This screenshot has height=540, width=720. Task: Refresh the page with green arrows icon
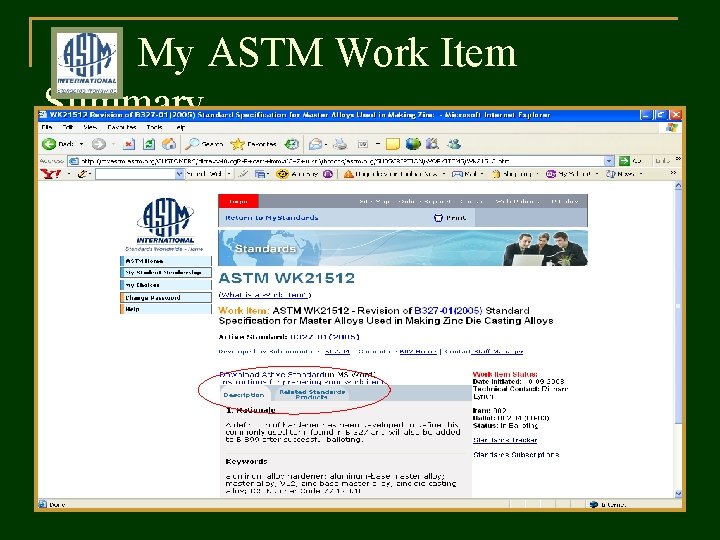click(149, 144)
